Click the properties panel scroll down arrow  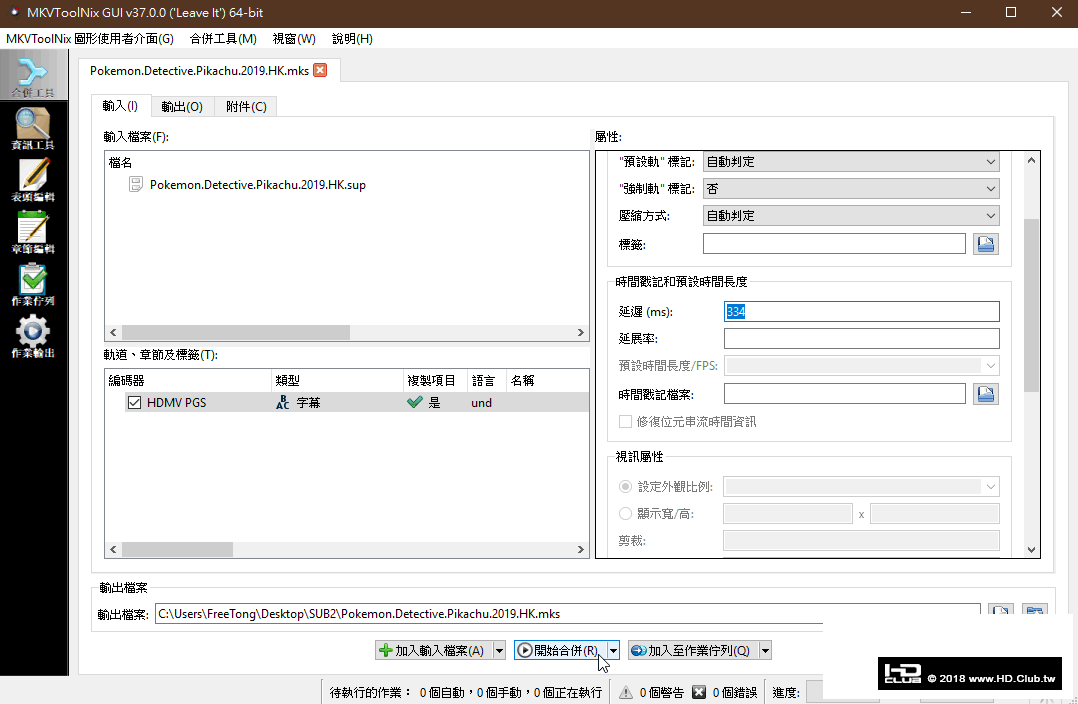tap(1031, 549)
